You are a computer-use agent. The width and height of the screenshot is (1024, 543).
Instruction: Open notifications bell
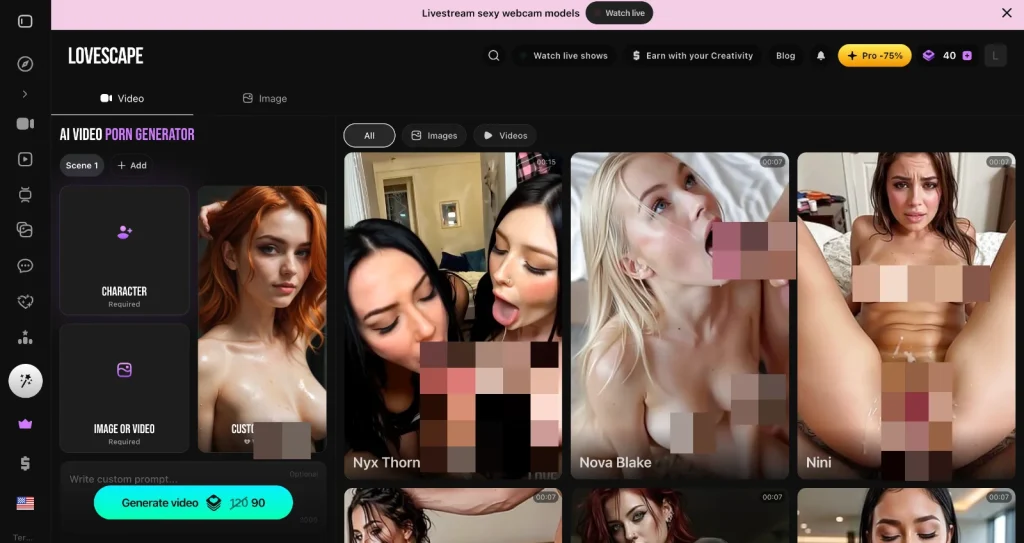821,56
